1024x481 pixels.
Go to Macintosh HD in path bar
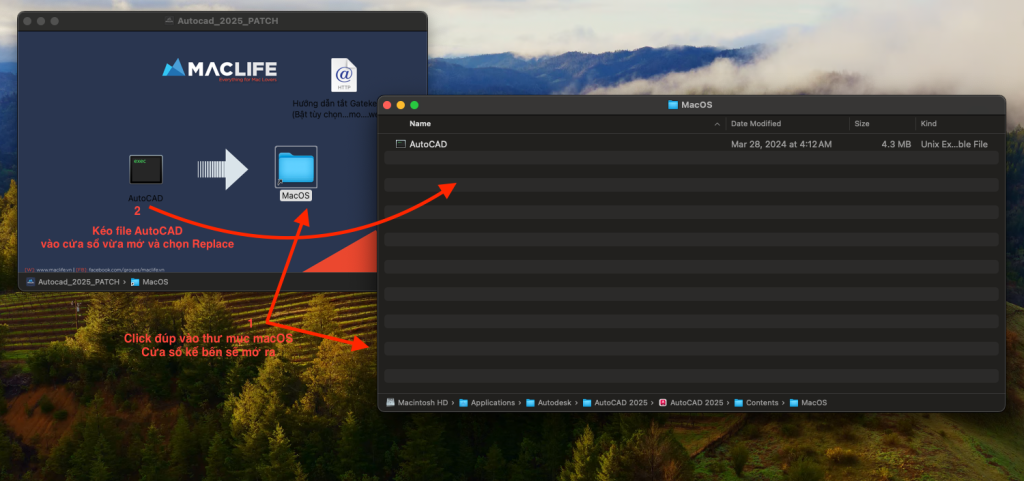(x=419, y=402)
